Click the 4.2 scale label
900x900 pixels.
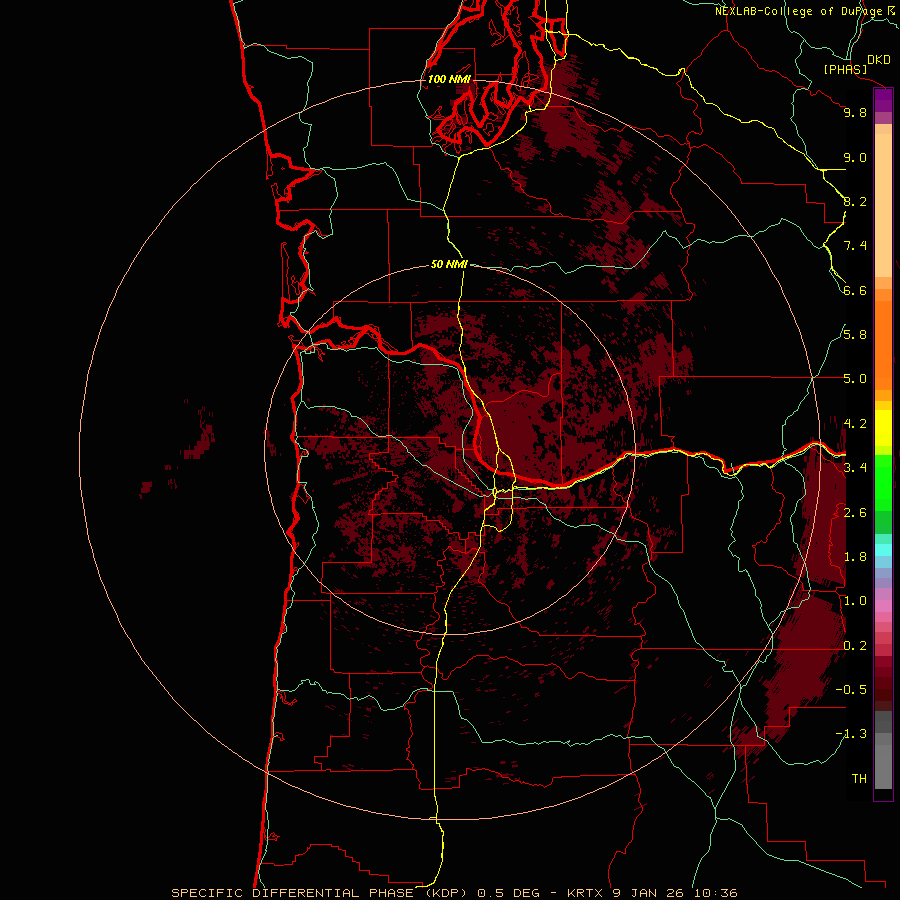(x=855, y=424)
